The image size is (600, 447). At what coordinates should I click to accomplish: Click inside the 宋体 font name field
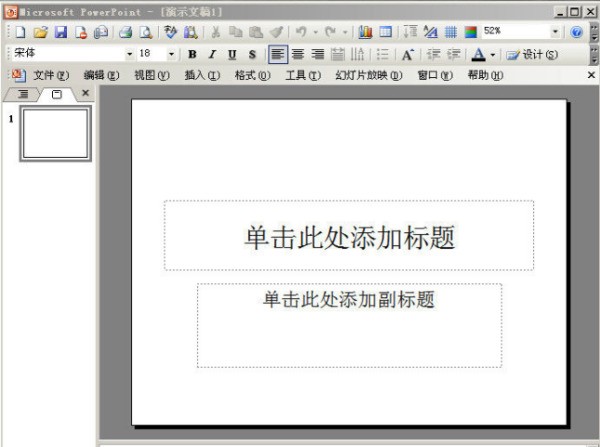[x=68, y=54]
